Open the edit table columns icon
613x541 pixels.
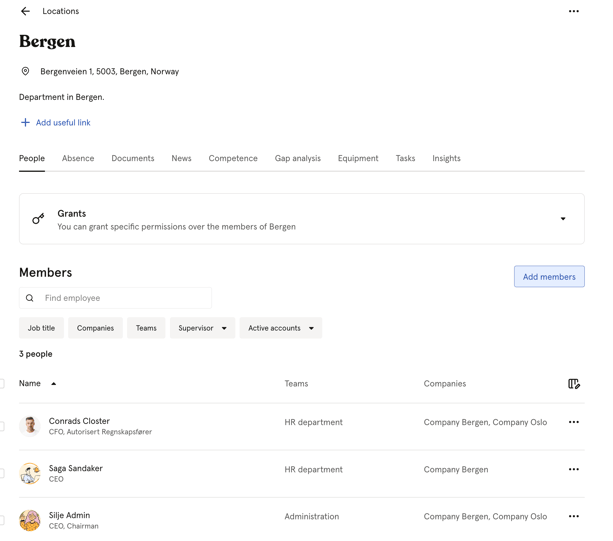[574, 384]
